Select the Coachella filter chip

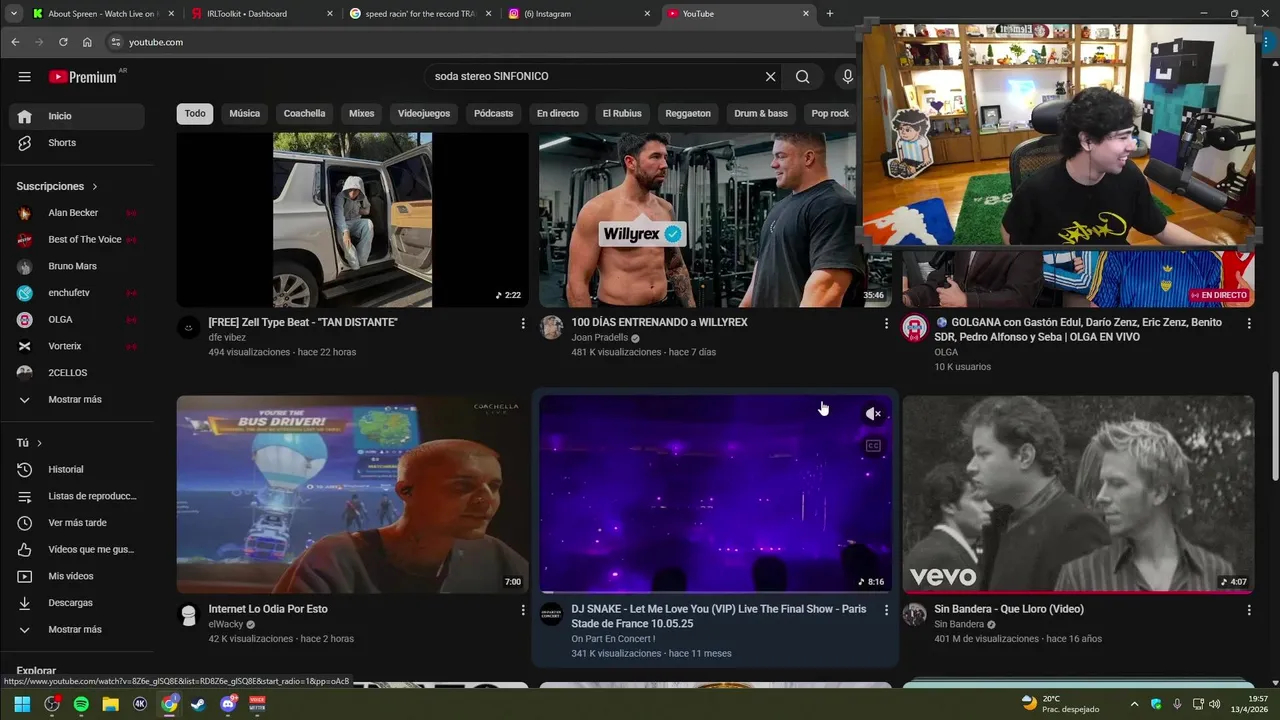pyautogui.click(x=304, y=113)
